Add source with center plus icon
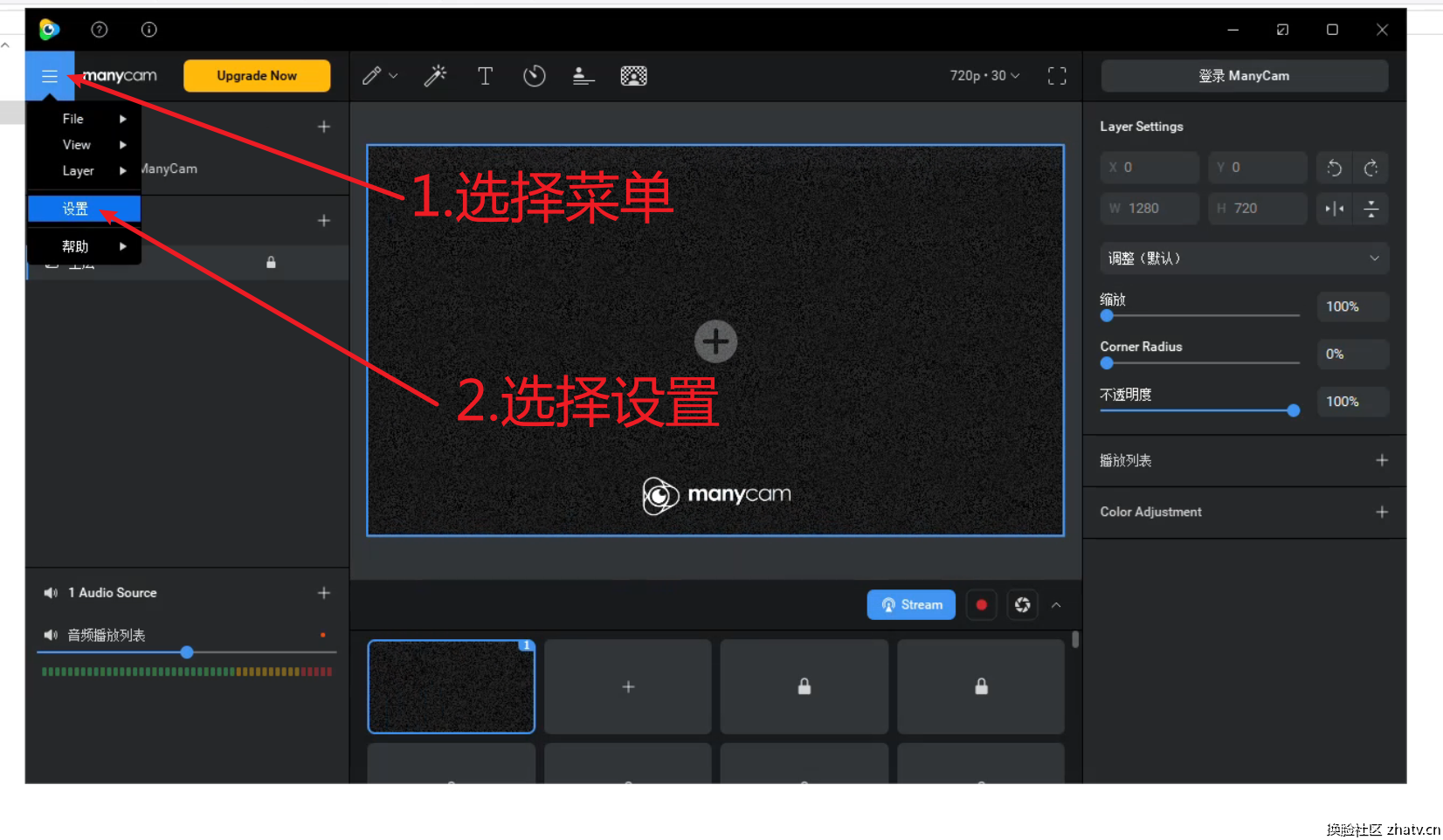Screen dimensions: 1443x840 coord(716,341)
